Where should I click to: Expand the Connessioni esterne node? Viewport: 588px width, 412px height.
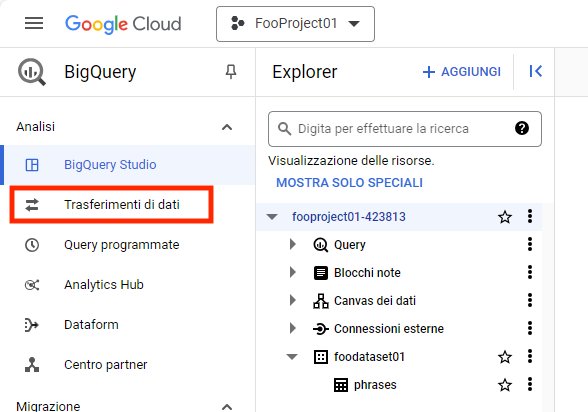point(292,328)
